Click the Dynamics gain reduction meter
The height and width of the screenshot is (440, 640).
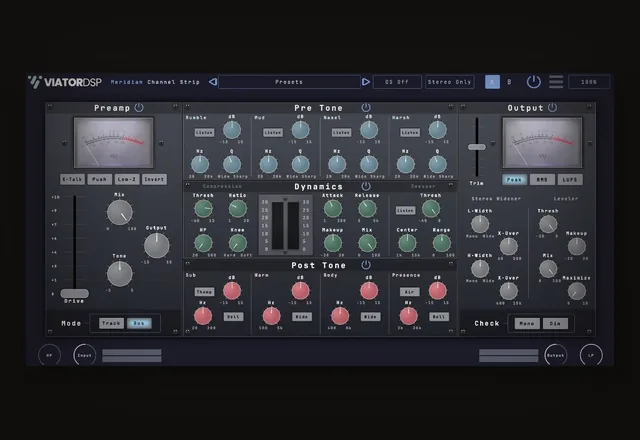coord(285,224)
